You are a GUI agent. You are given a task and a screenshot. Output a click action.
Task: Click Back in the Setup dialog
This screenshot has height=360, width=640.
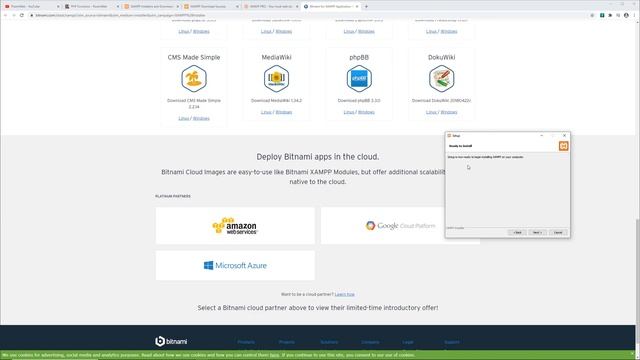coord(517,232)
